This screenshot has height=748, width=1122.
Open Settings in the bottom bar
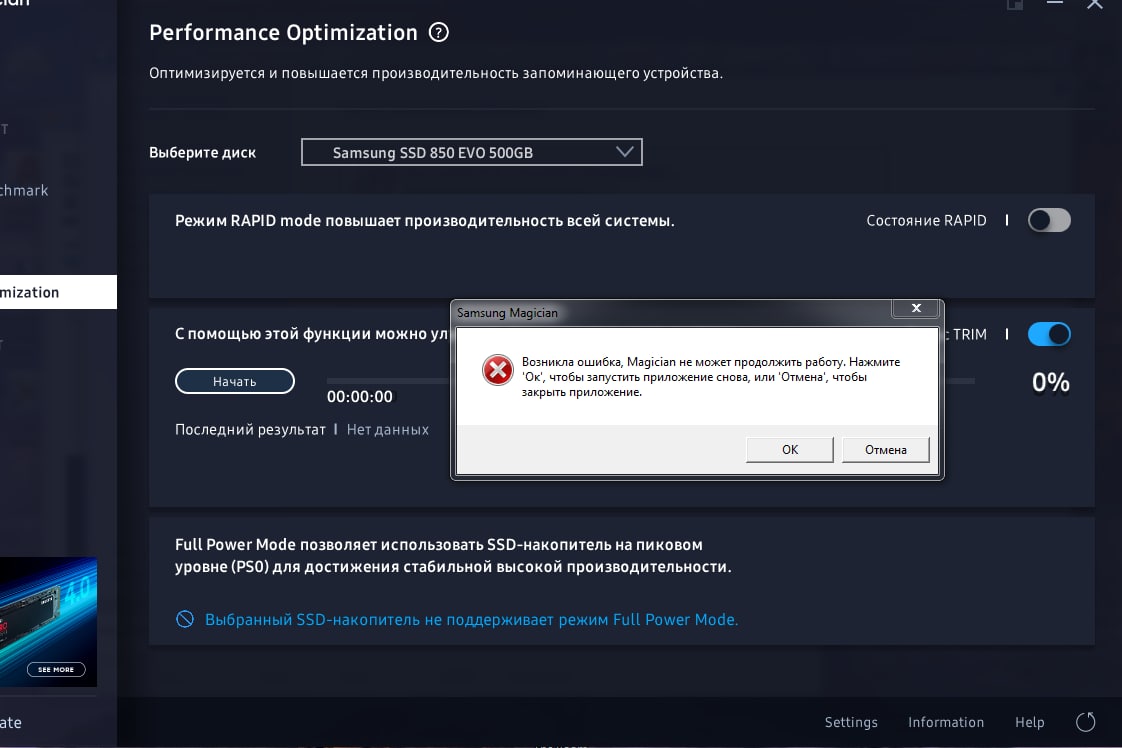(x=851, y=722)
